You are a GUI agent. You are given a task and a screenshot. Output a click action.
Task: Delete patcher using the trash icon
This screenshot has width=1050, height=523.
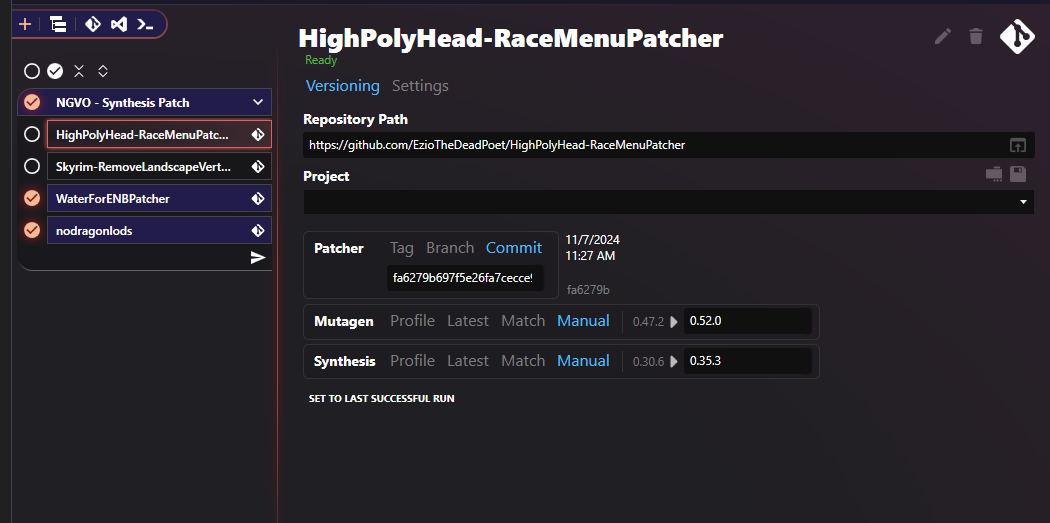[976, 36]
